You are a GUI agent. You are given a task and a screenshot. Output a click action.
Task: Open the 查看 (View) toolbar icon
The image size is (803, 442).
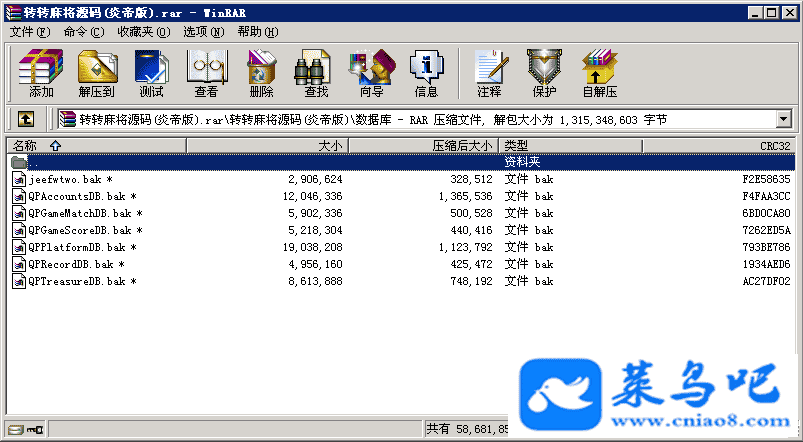click(x=206, y=73)
